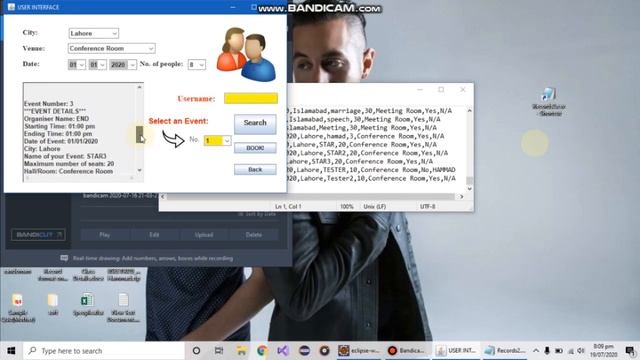
Task: Click the Back button
Action: pyautogui.click(x=255, y=169)
